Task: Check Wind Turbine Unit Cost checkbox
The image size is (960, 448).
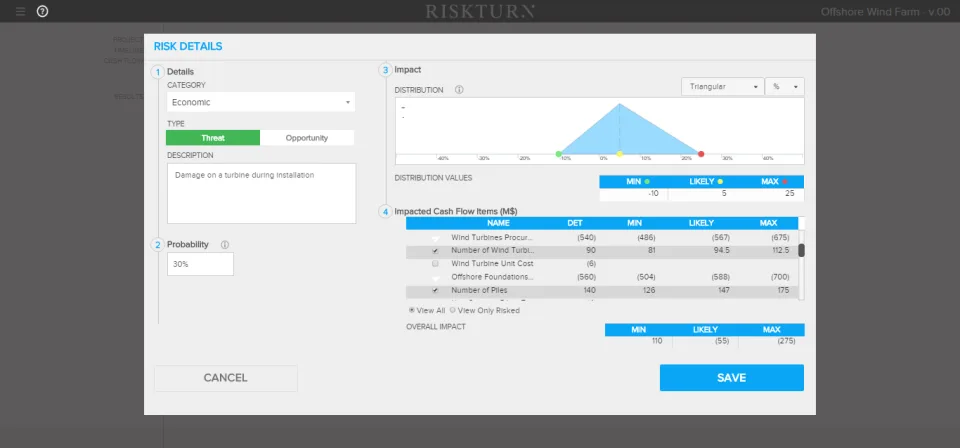Action: coord(435,264)
